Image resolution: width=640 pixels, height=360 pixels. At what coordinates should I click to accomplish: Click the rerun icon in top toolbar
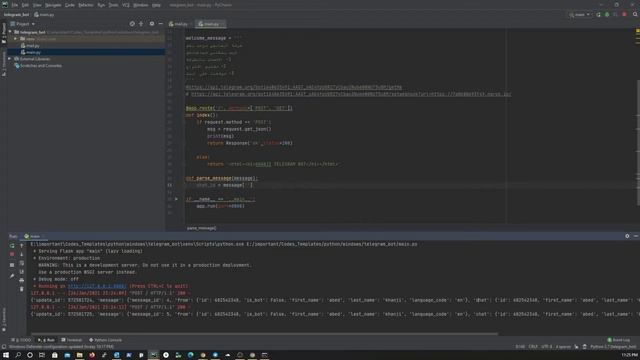(598, 15)
